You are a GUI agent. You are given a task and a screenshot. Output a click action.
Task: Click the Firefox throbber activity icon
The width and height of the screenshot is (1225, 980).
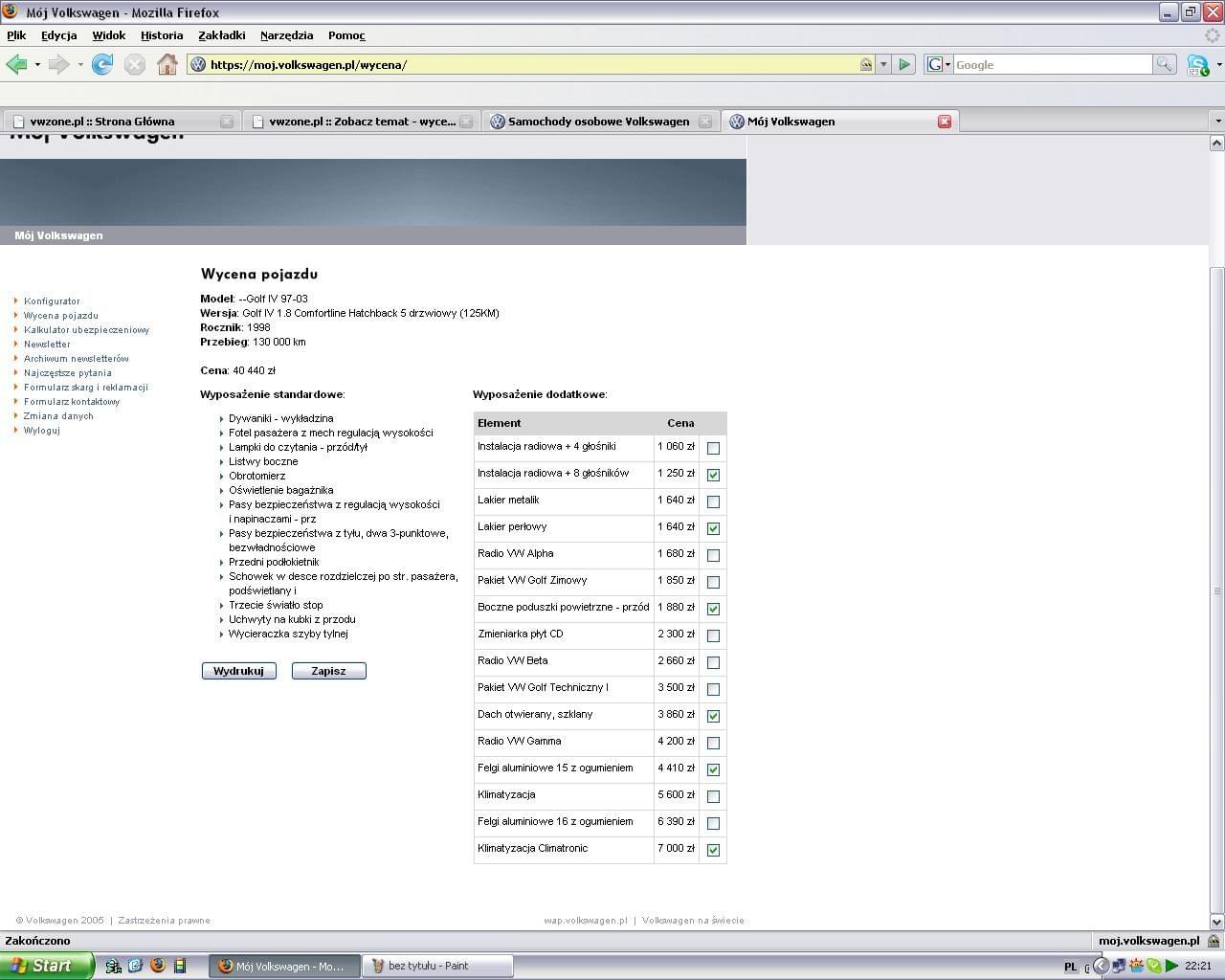tap(1213, 35)
